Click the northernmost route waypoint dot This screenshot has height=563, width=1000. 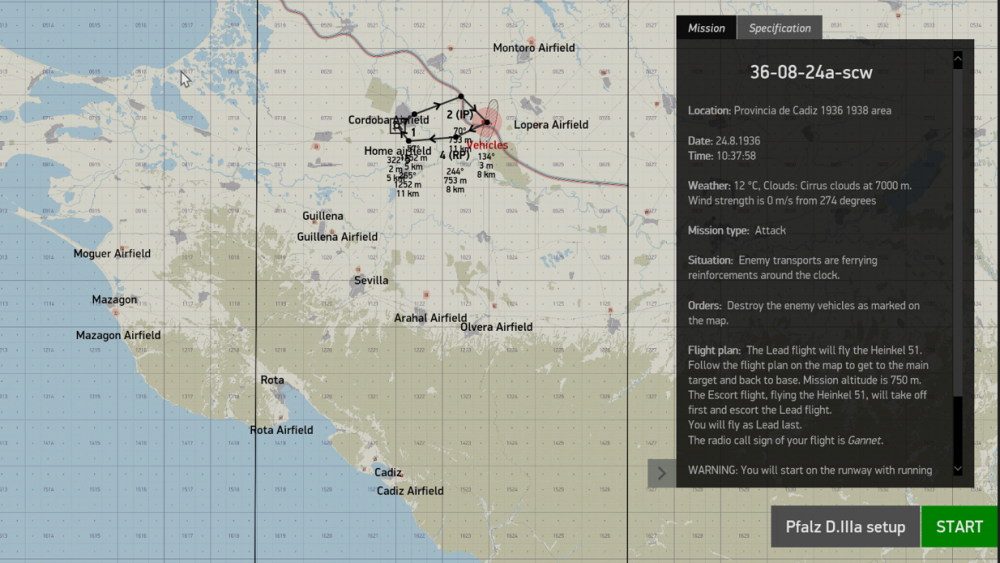(x=460, y=96)
